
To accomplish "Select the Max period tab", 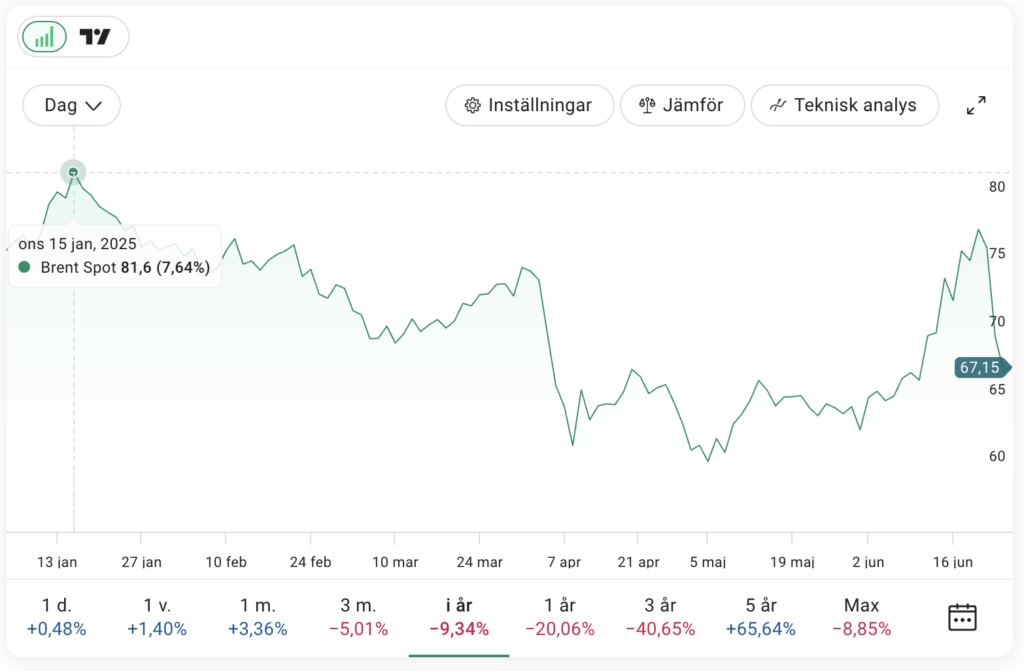I will [x=861, y=616].
